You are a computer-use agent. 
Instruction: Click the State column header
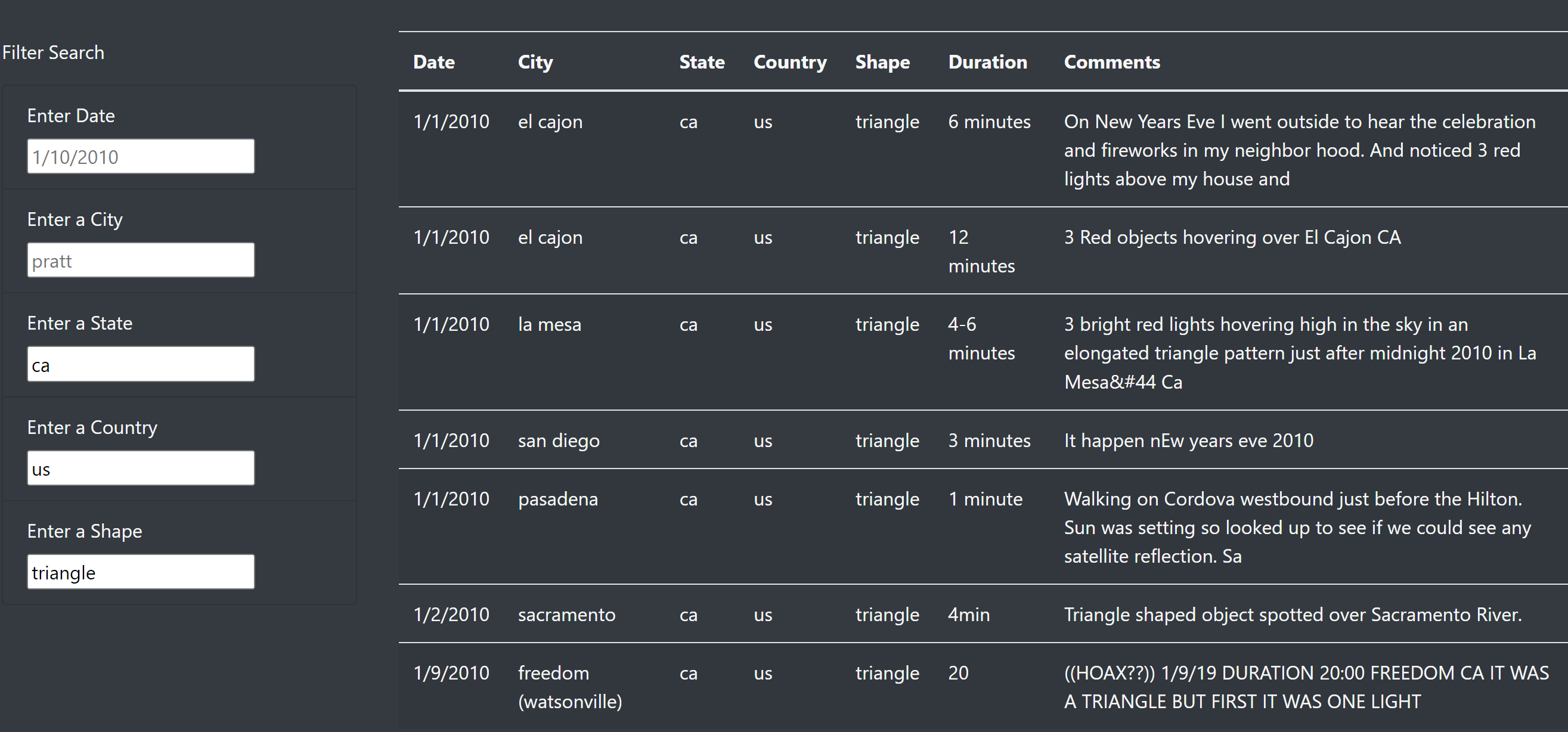702,61
